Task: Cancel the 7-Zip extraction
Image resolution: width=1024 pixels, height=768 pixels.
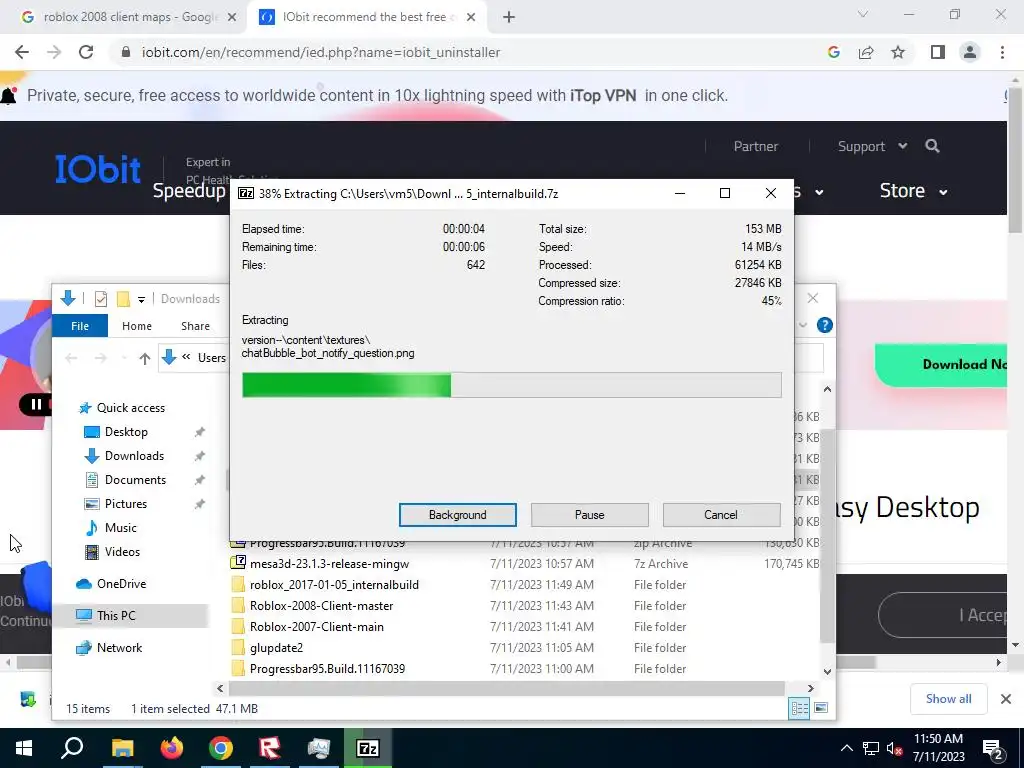Action: [721, 515]
